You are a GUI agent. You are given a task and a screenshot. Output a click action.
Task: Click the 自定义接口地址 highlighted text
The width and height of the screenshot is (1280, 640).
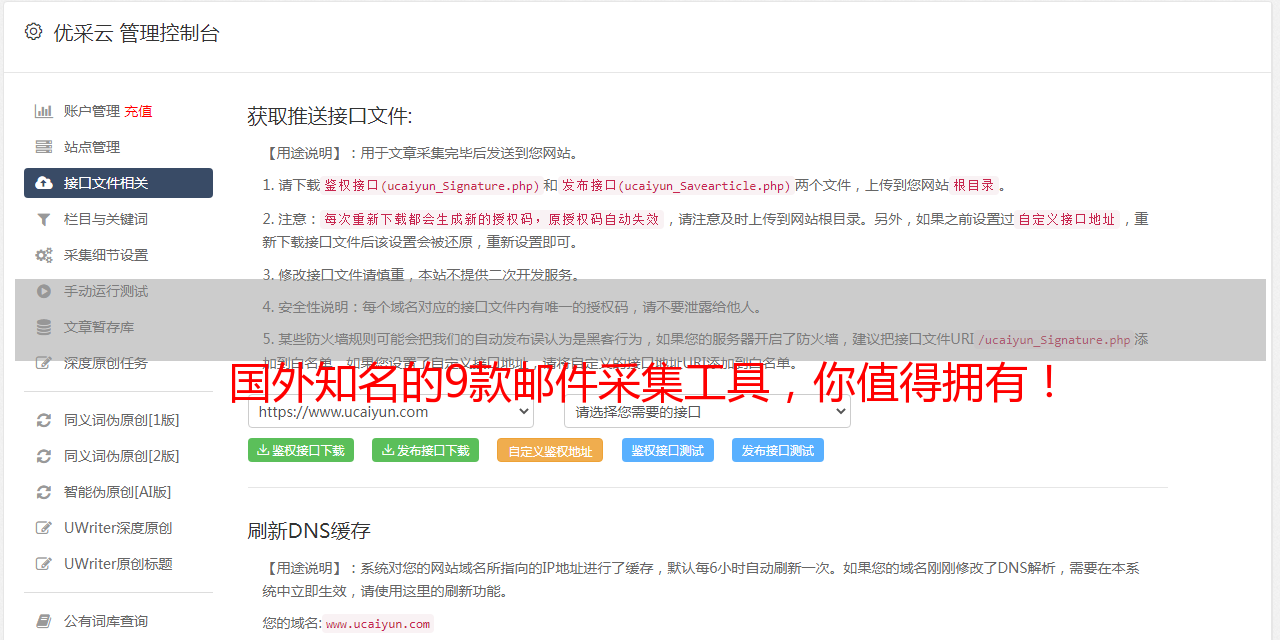[1066, 219]
